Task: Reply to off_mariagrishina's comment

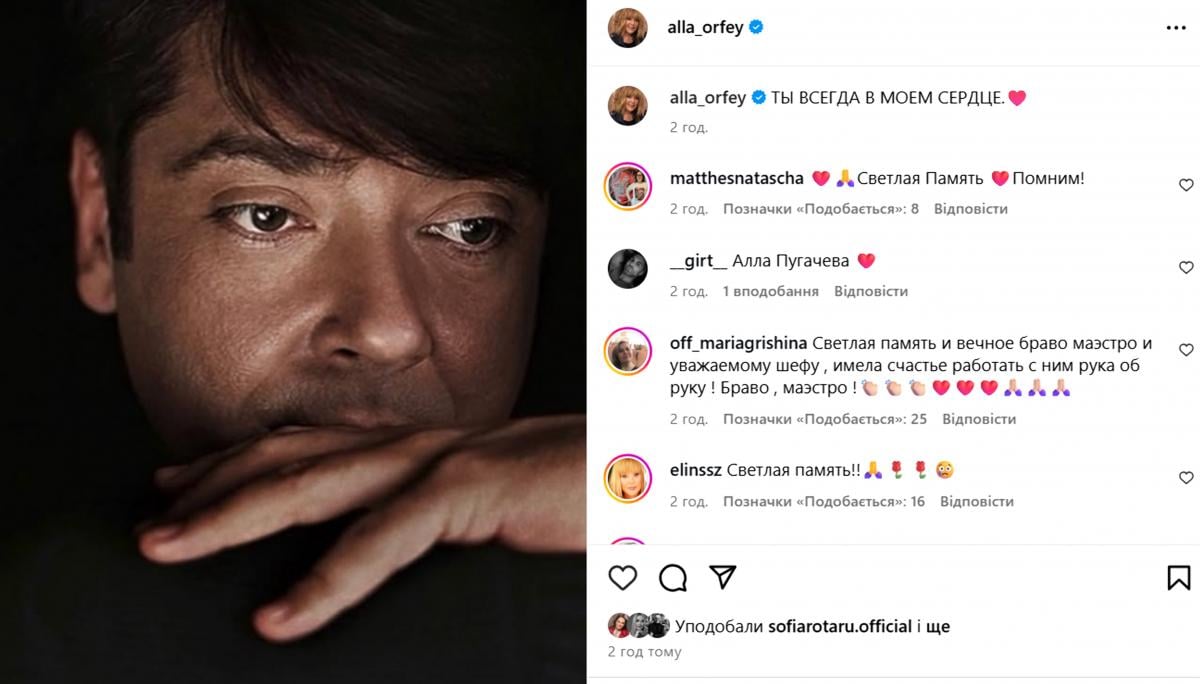Action: [979, 419]
